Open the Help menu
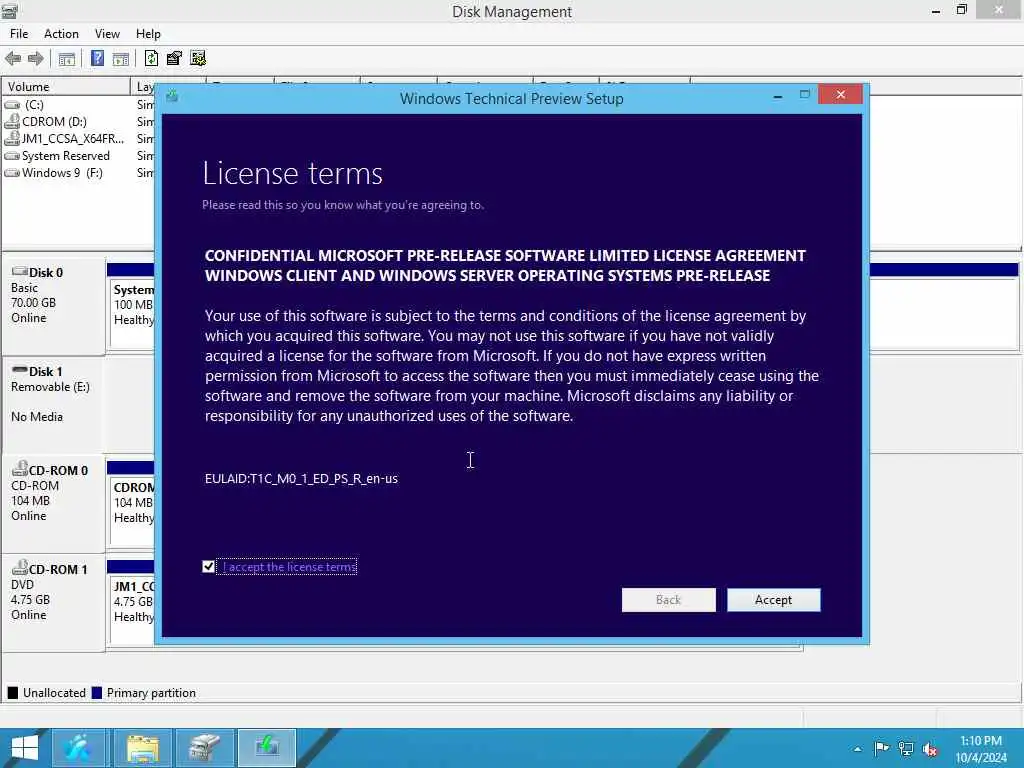 (x=148, y=34)
